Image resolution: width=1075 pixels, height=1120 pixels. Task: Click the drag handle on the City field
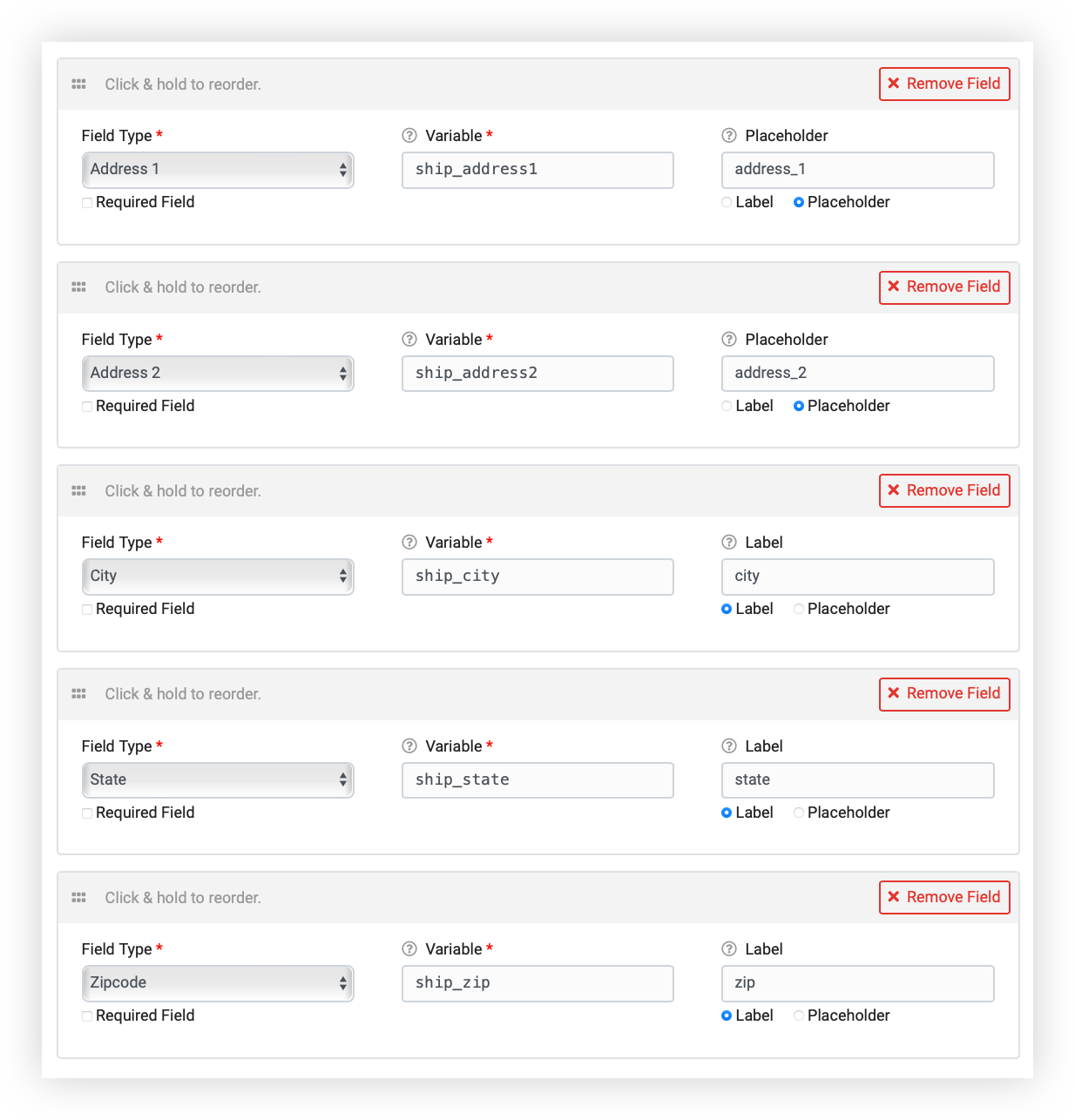78,490
